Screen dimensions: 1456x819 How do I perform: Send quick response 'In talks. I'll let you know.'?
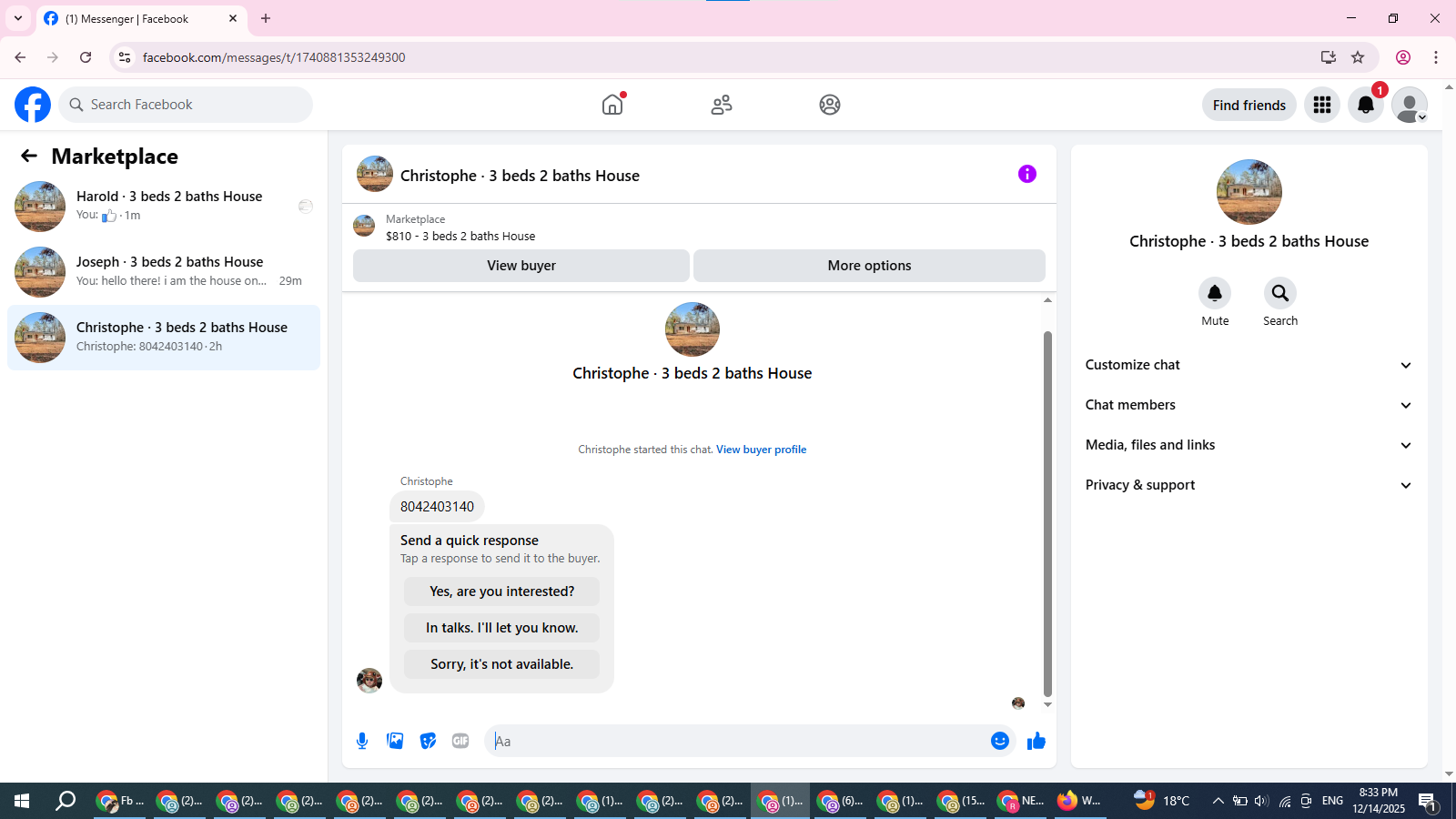point(502,628)
